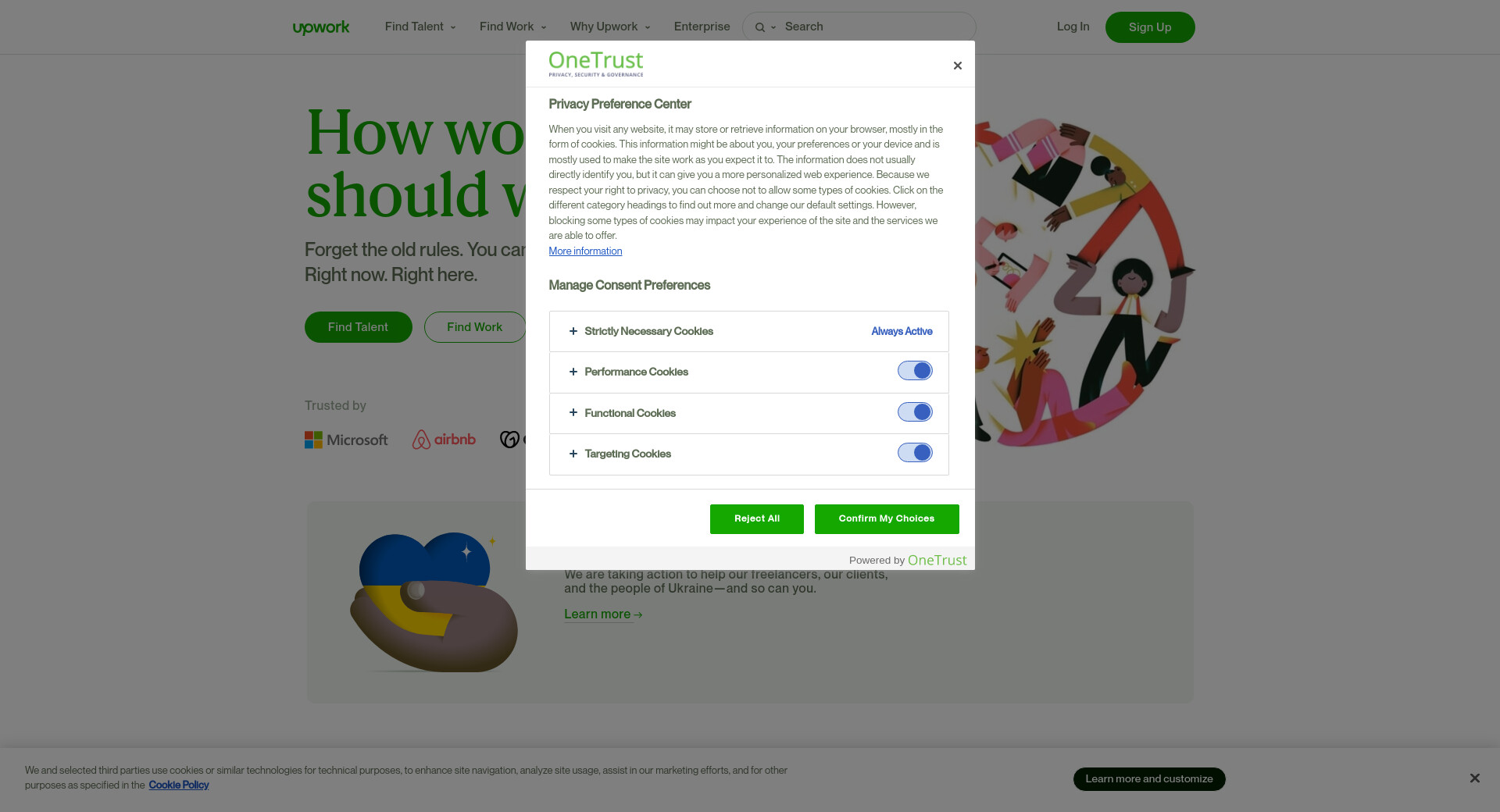
Task: Expand the Performance Cookies plus icon
Action: pyautogui.click(x=573, y=372)
